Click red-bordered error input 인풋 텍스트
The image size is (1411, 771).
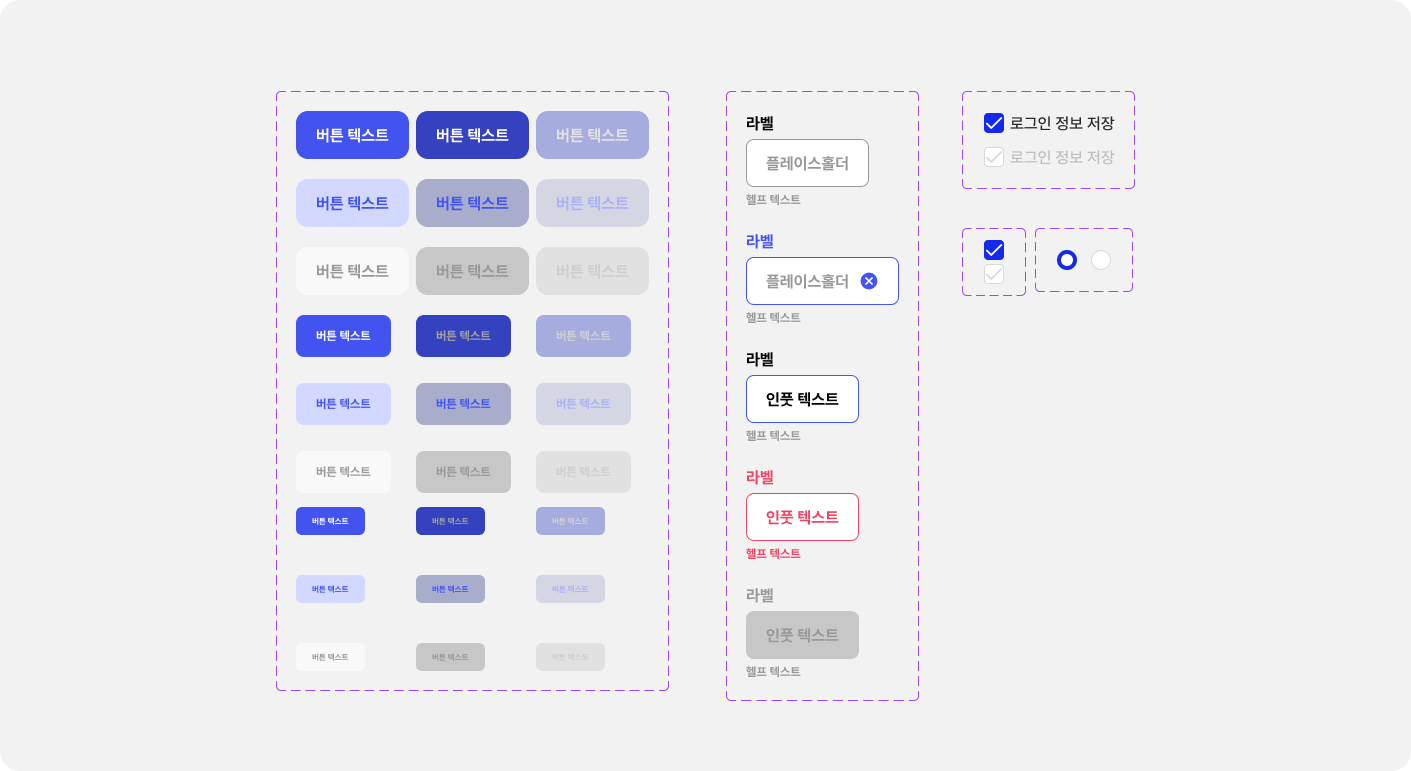(802, 517)
